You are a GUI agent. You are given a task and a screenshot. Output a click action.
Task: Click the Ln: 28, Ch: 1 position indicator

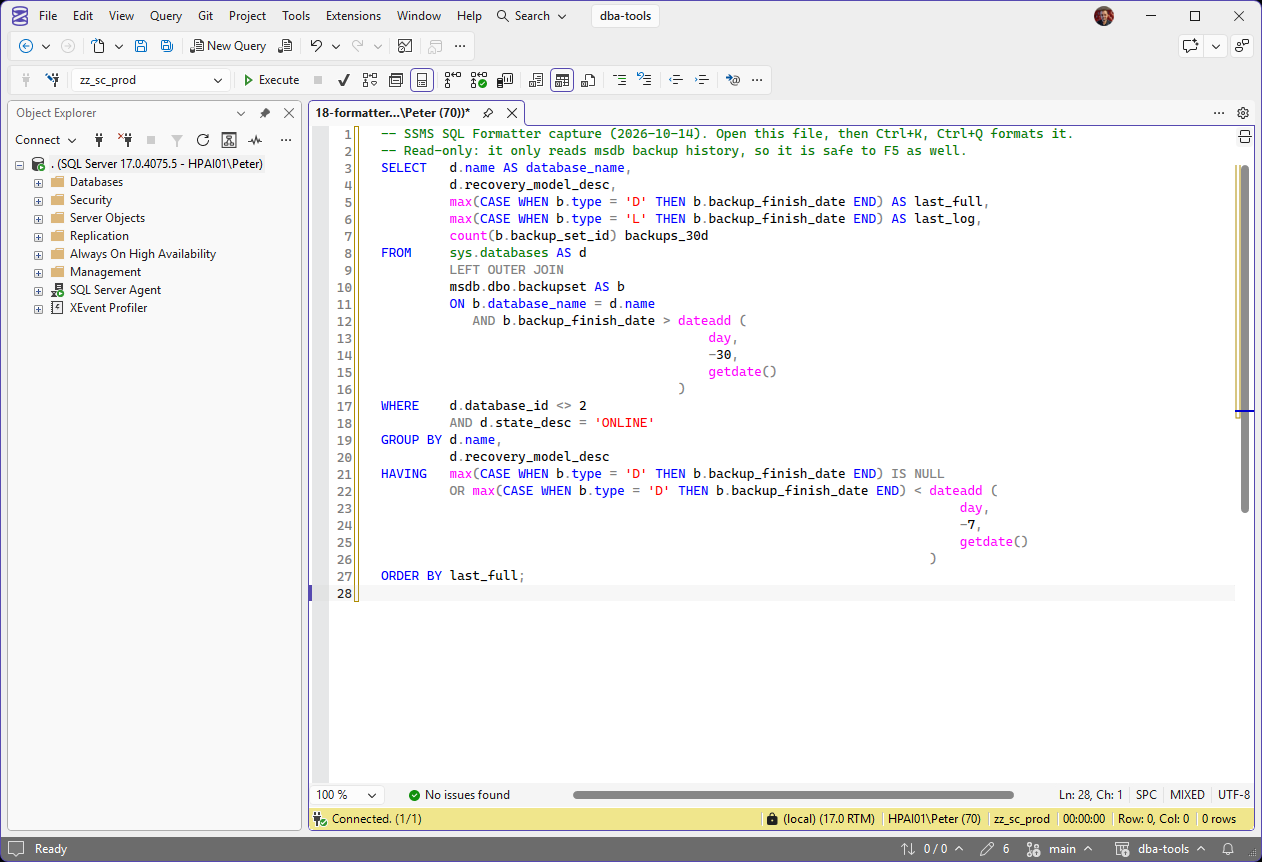[1091, 795]
